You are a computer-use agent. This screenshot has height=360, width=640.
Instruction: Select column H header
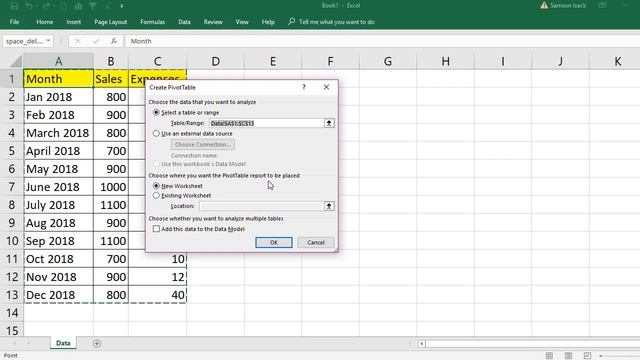[x=445, y=61]
